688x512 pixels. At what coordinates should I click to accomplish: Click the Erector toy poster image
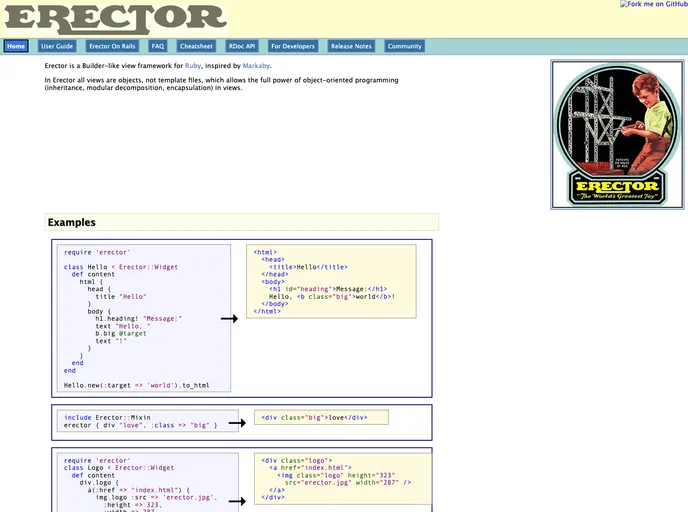(x=617, y=135)
